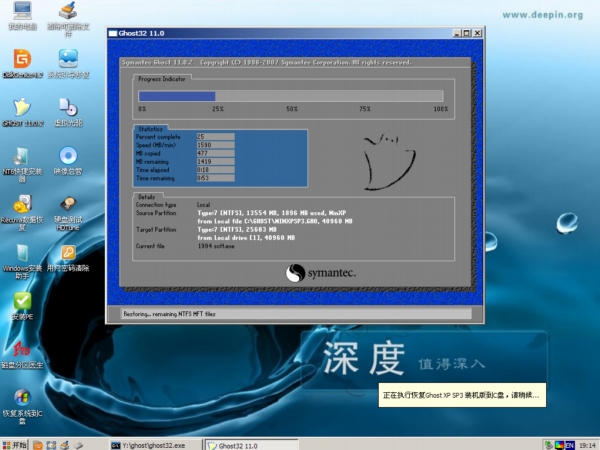Click the Ghost32 11.0 window title icon
Screen dimensions: 600x450
[x=112, y=33]
